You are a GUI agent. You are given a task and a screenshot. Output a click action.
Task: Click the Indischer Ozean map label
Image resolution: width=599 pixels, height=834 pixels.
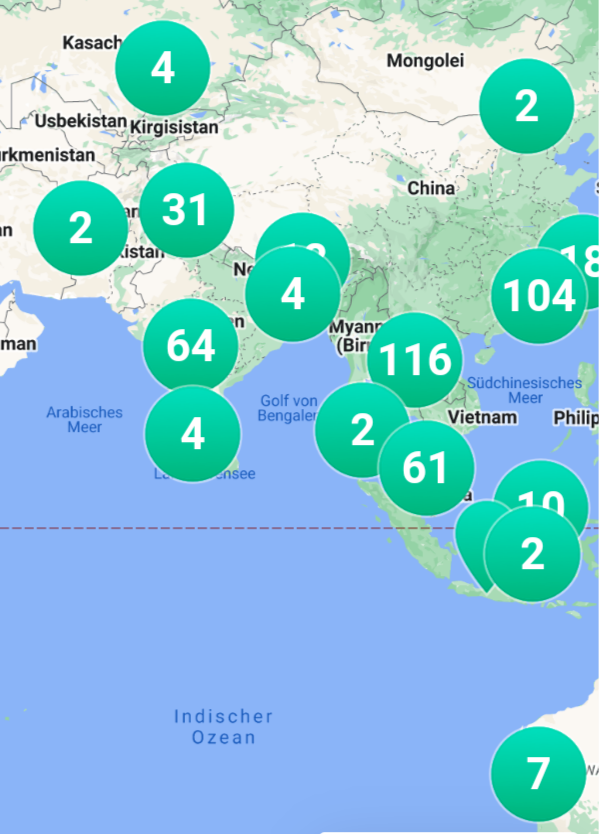223,727
